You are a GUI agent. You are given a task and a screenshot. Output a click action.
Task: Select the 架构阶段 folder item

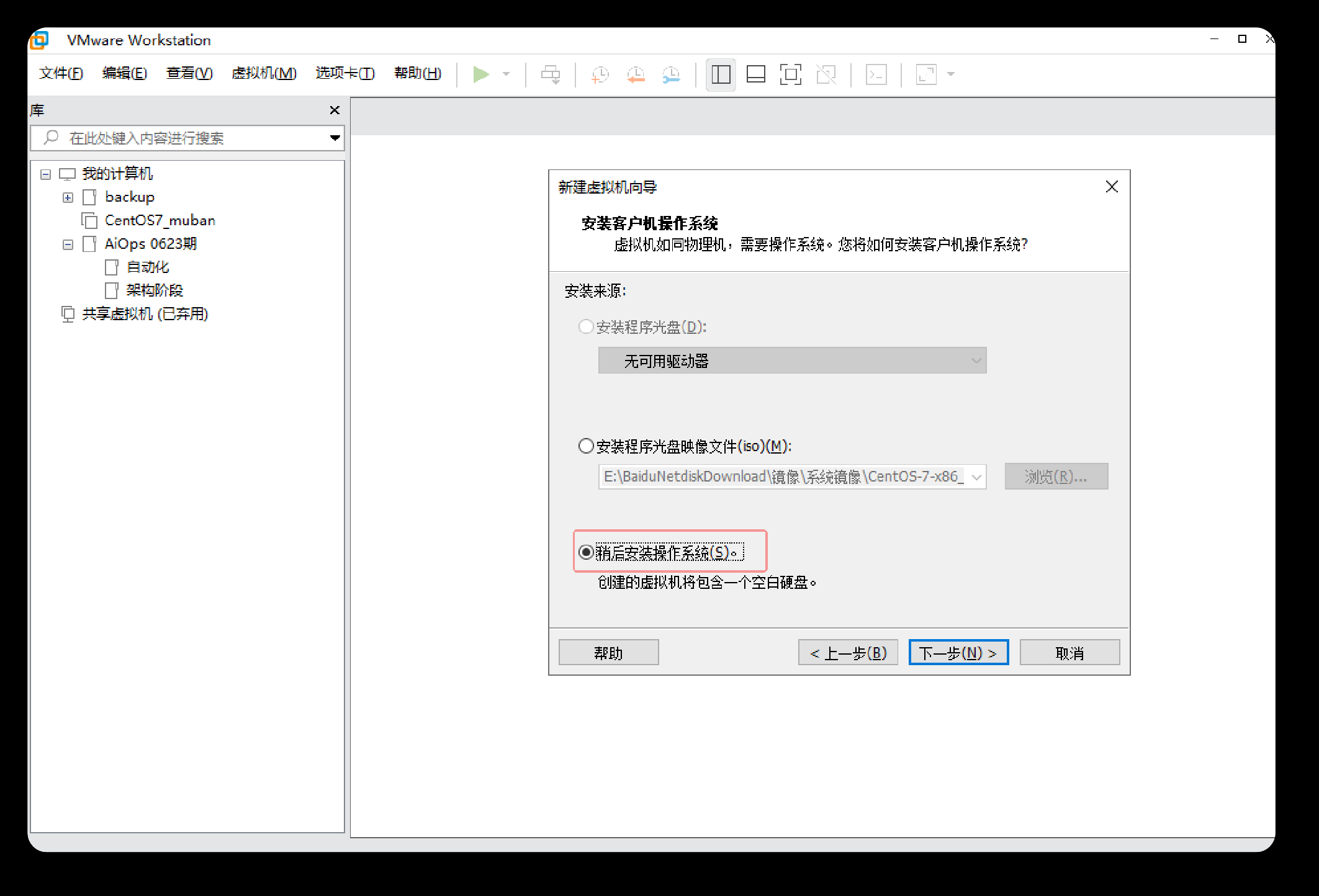click(155, 290)
